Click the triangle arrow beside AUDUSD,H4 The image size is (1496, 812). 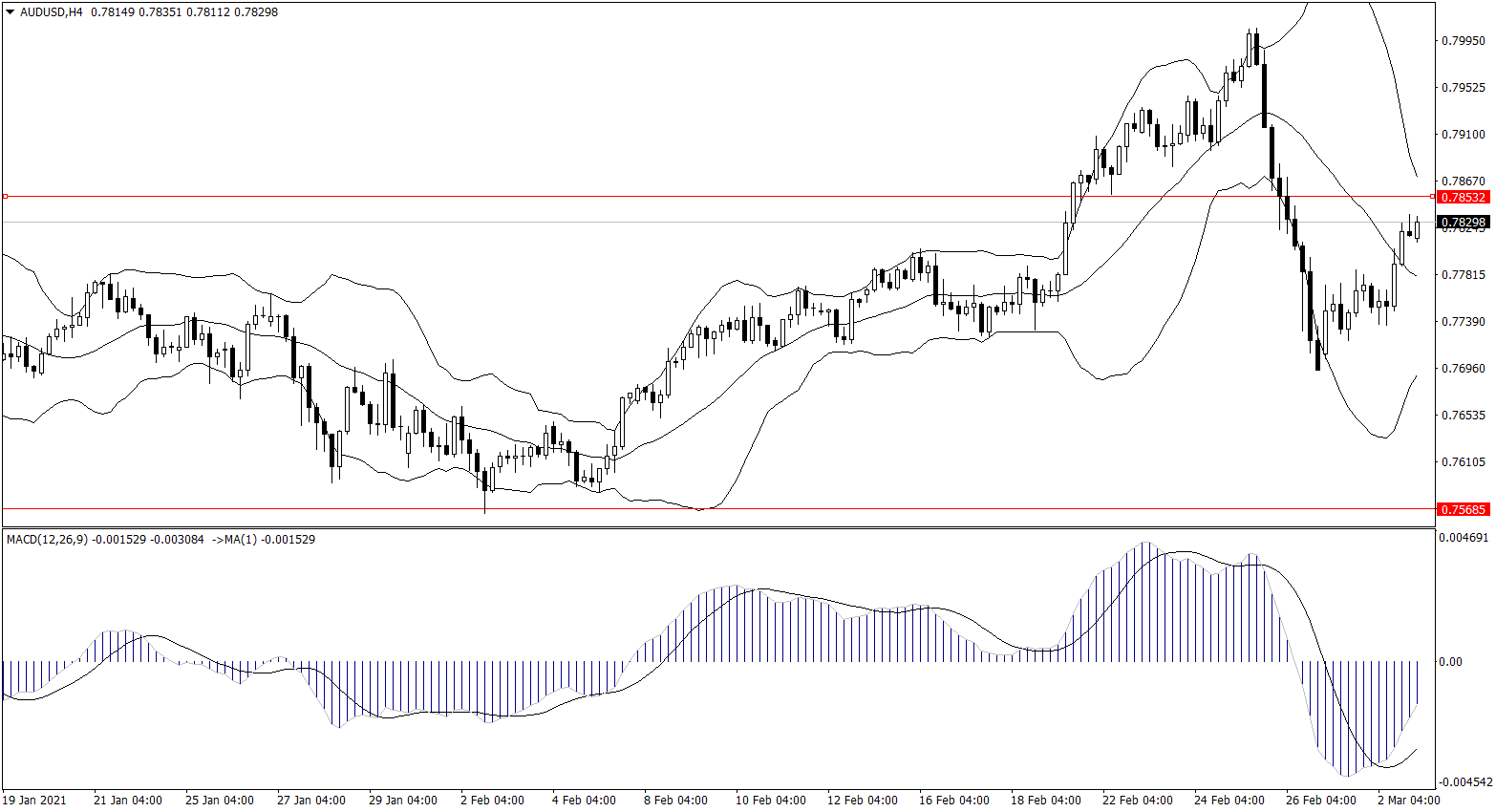(x=11, y=12)
